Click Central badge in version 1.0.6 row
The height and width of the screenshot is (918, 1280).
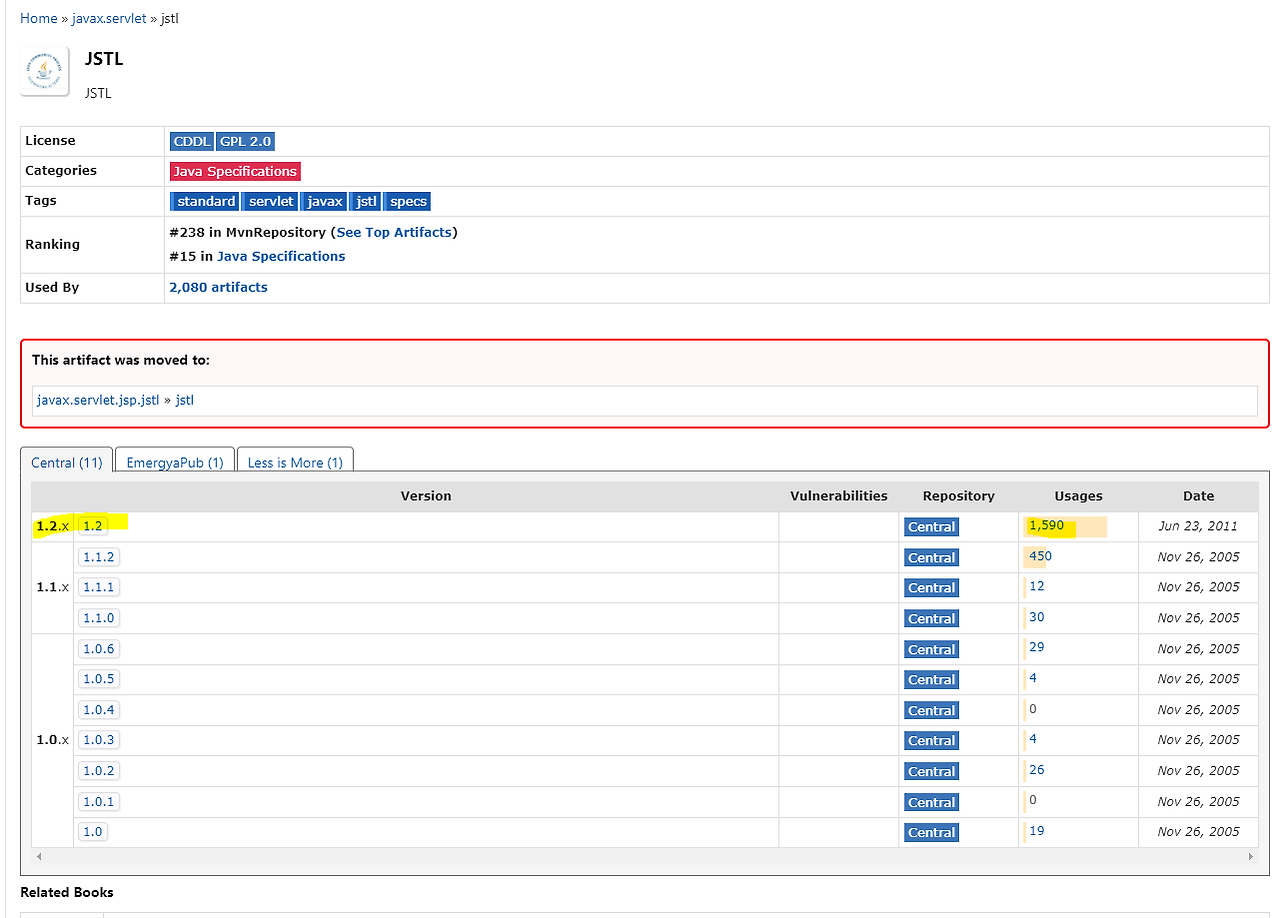[931, 650]
